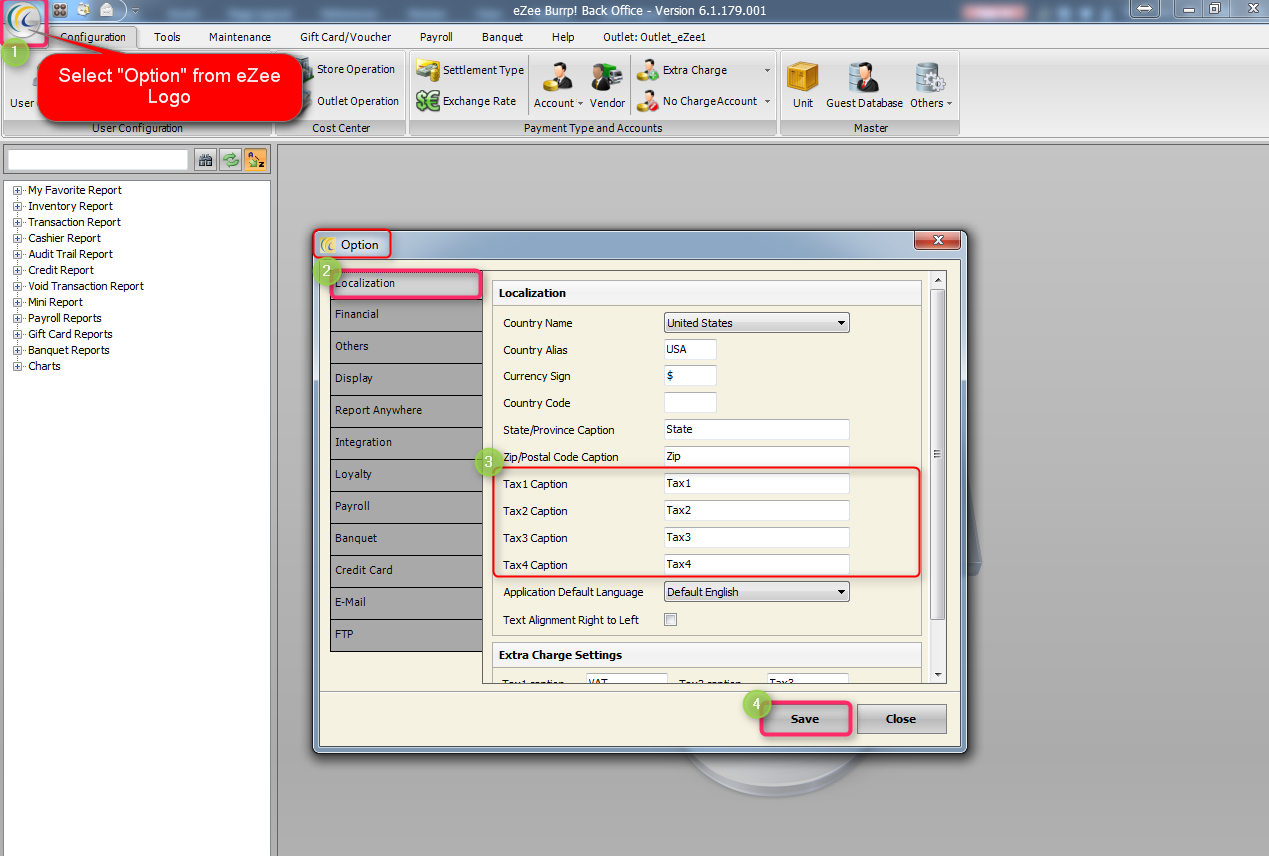Viewport: 1269px width, 856px height.
Task: Select the Loyalty section in Option dialog
Action: (x=406, y=474)
